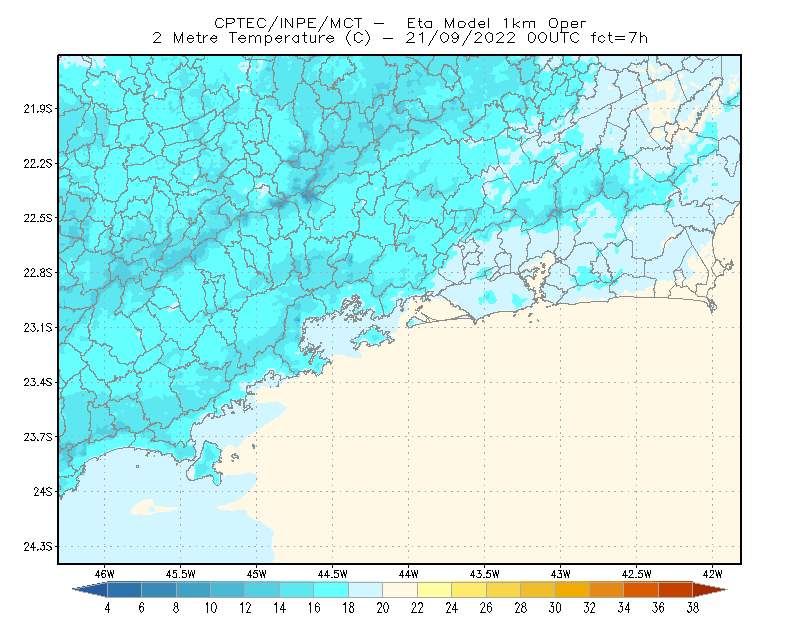Click the right red arrow of colorbar
The image size is (800, 618).
[x=710, y=590]
